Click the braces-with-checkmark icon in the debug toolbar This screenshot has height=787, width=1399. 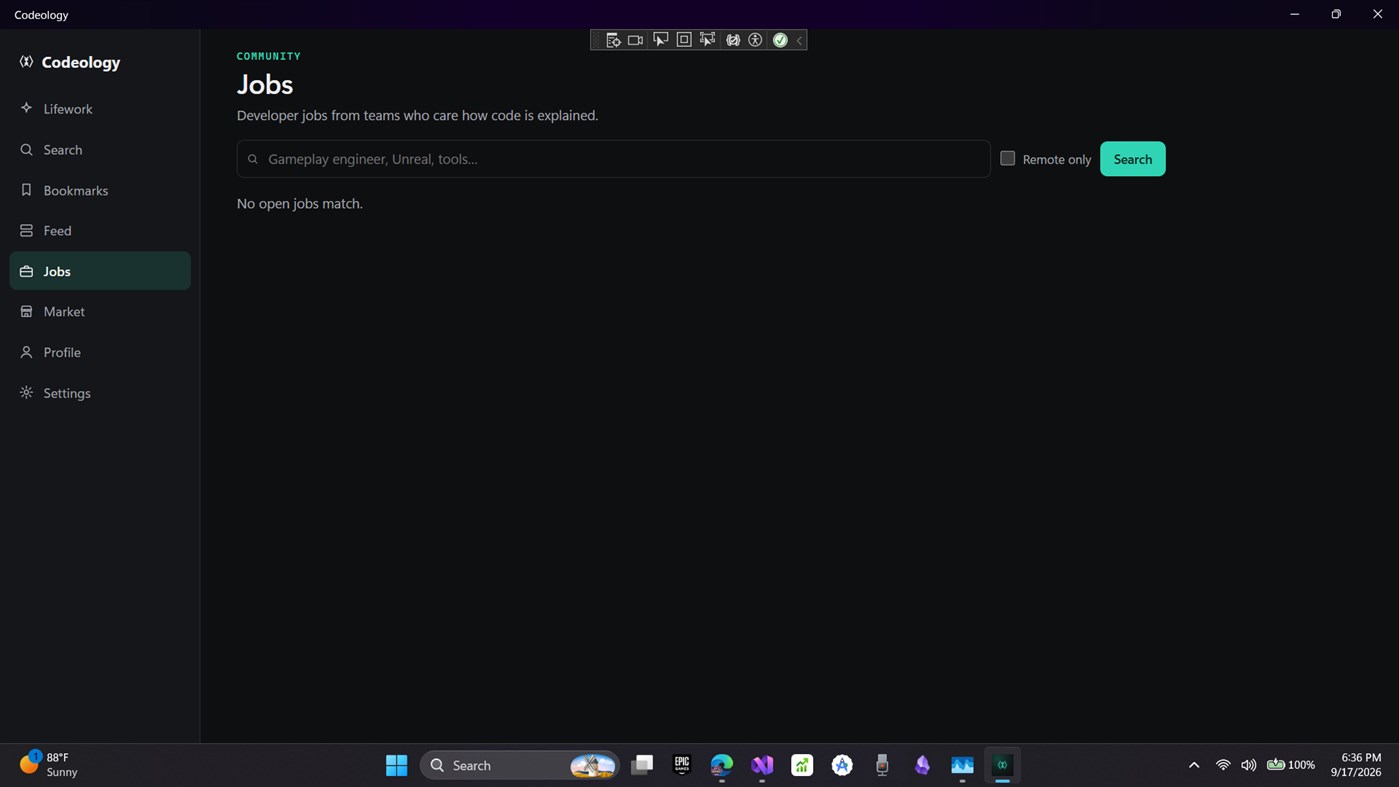733,40
